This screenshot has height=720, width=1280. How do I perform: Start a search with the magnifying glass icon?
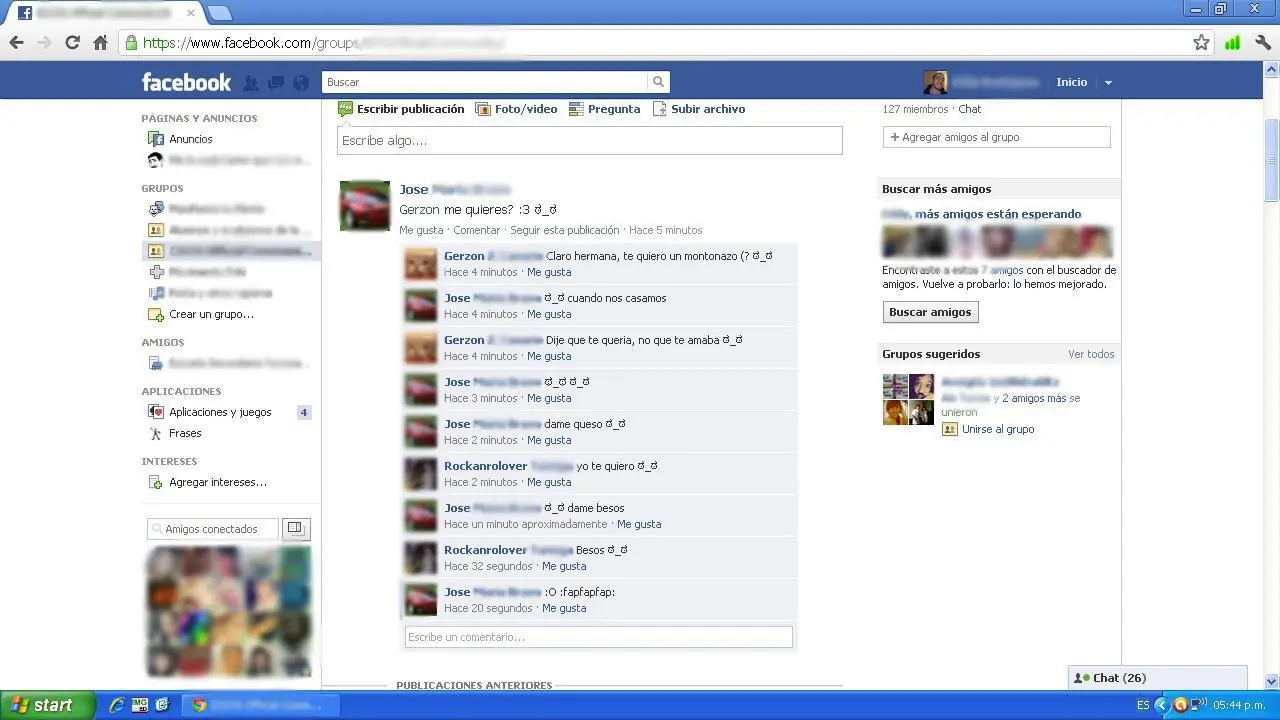click(658, 81)
